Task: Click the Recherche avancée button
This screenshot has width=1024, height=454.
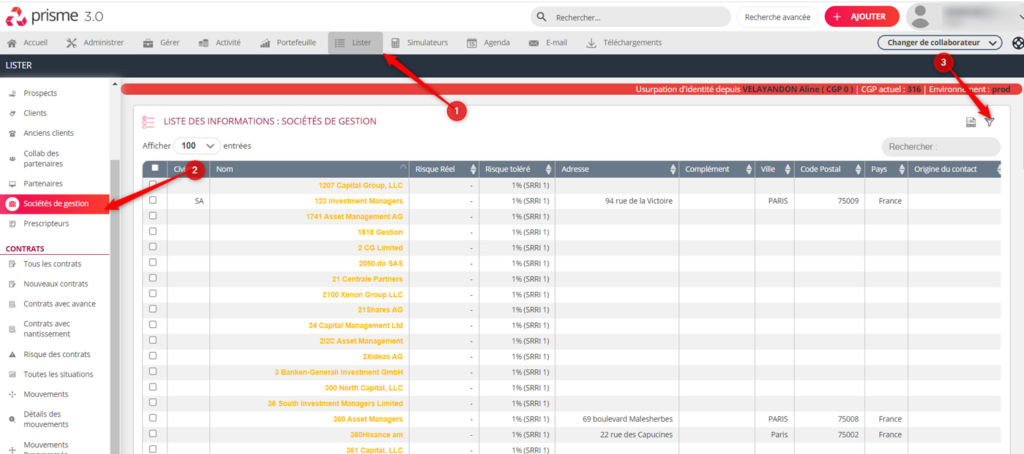Action: point(776,17)
